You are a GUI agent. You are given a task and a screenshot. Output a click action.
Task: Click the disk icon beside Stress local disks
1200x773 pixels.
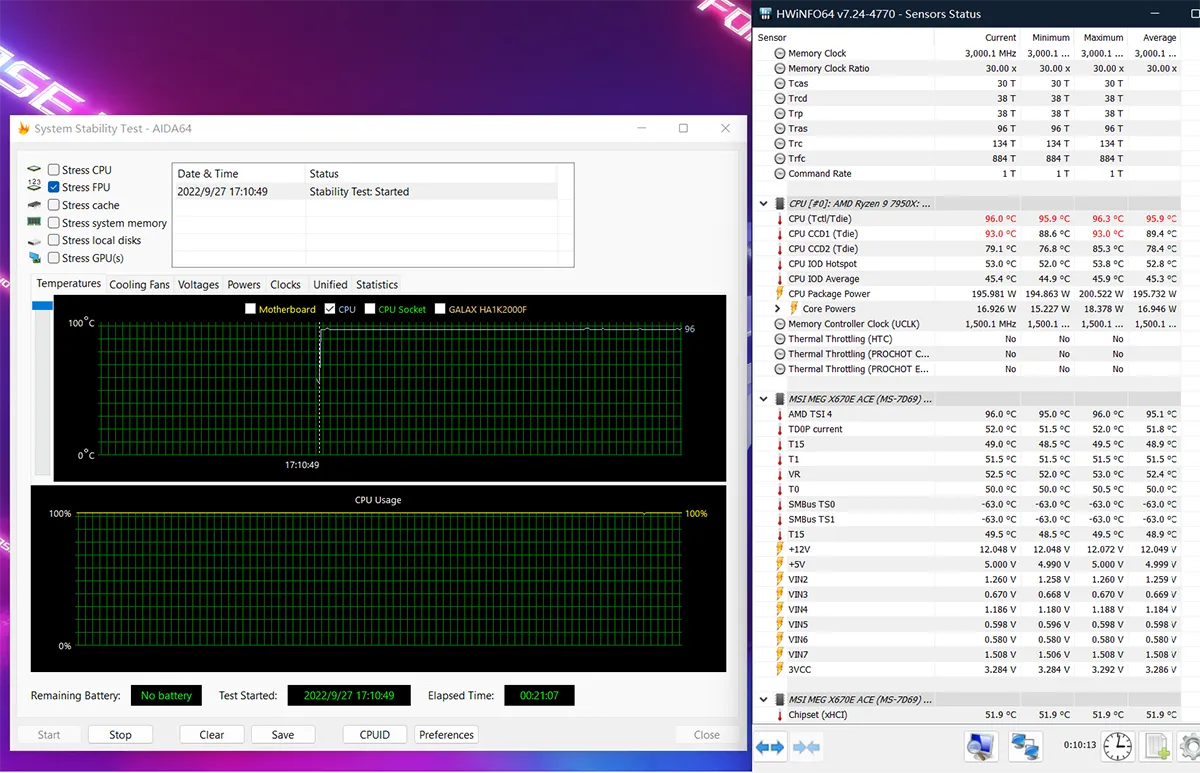[x=35, y=240]
